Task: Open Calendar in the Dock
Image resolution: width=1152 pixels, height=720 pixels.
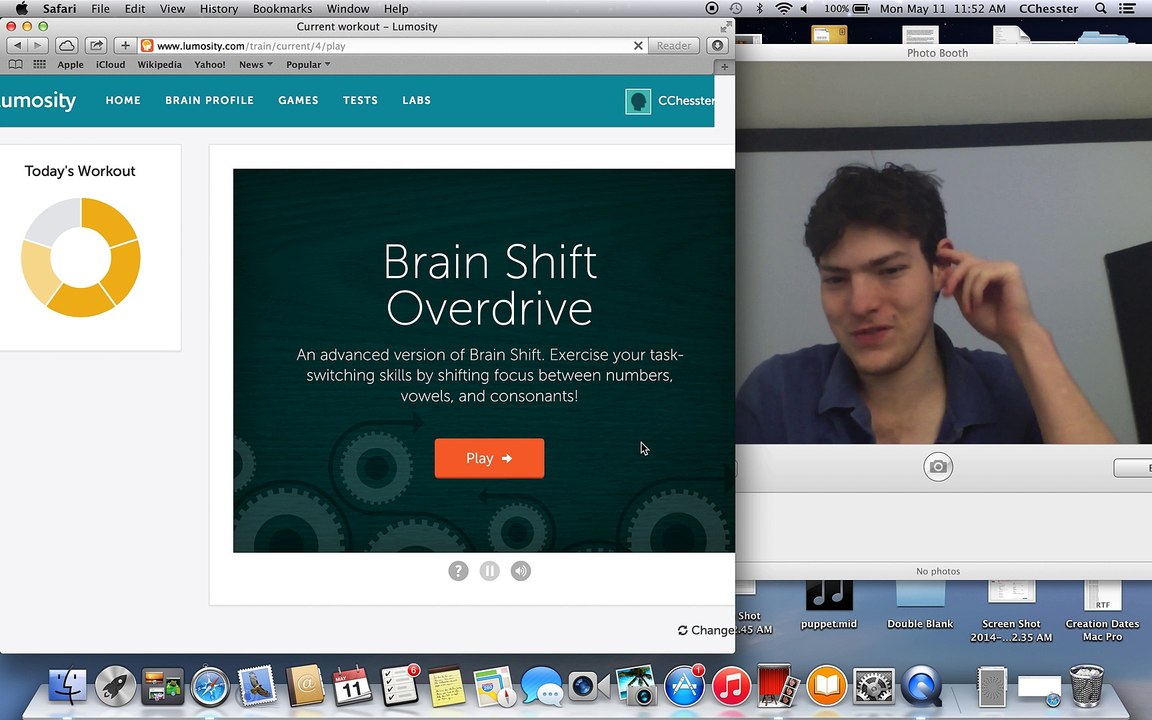Action: (352, 686)
